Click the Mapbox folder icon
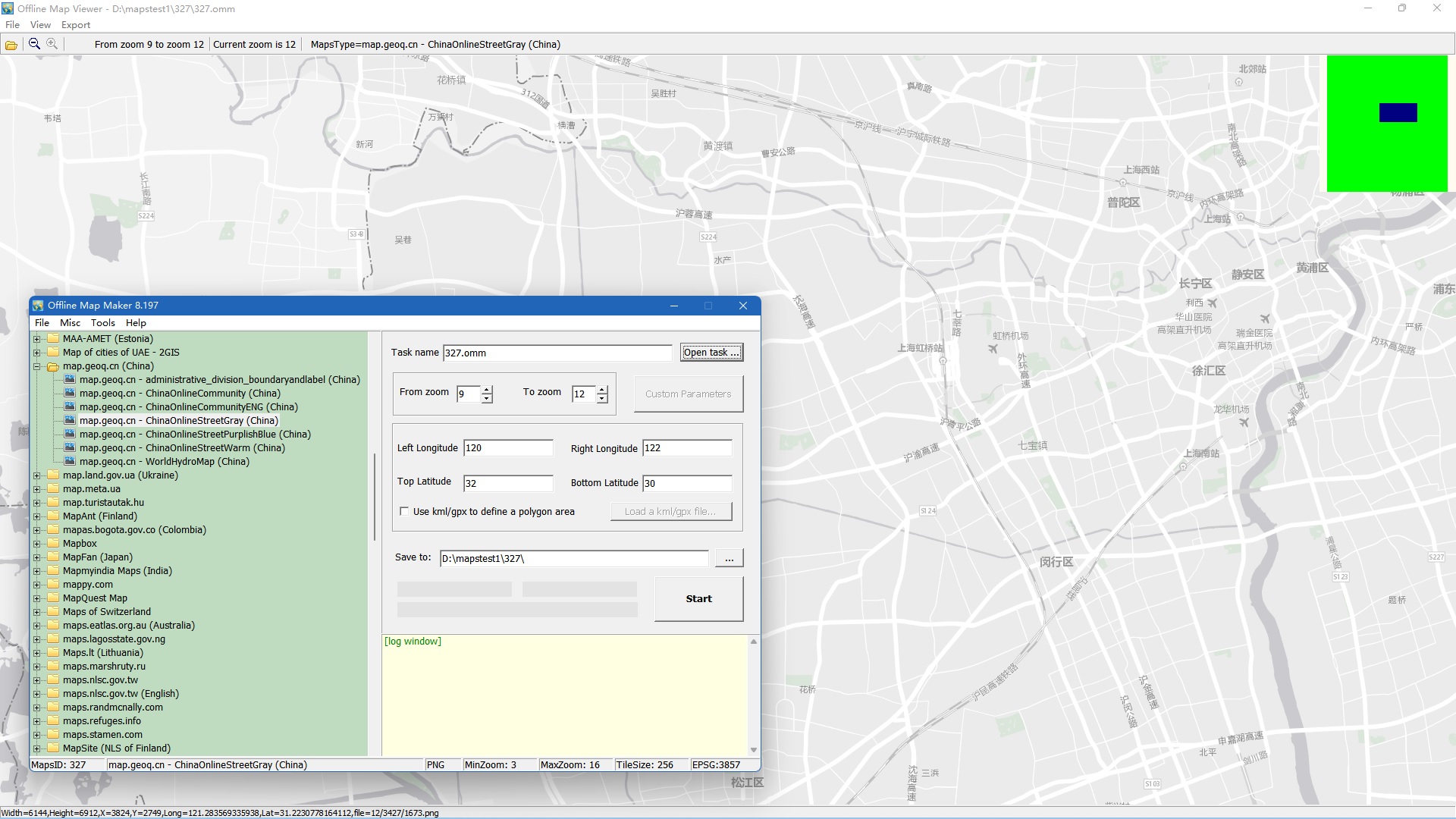 coord(53,544)
